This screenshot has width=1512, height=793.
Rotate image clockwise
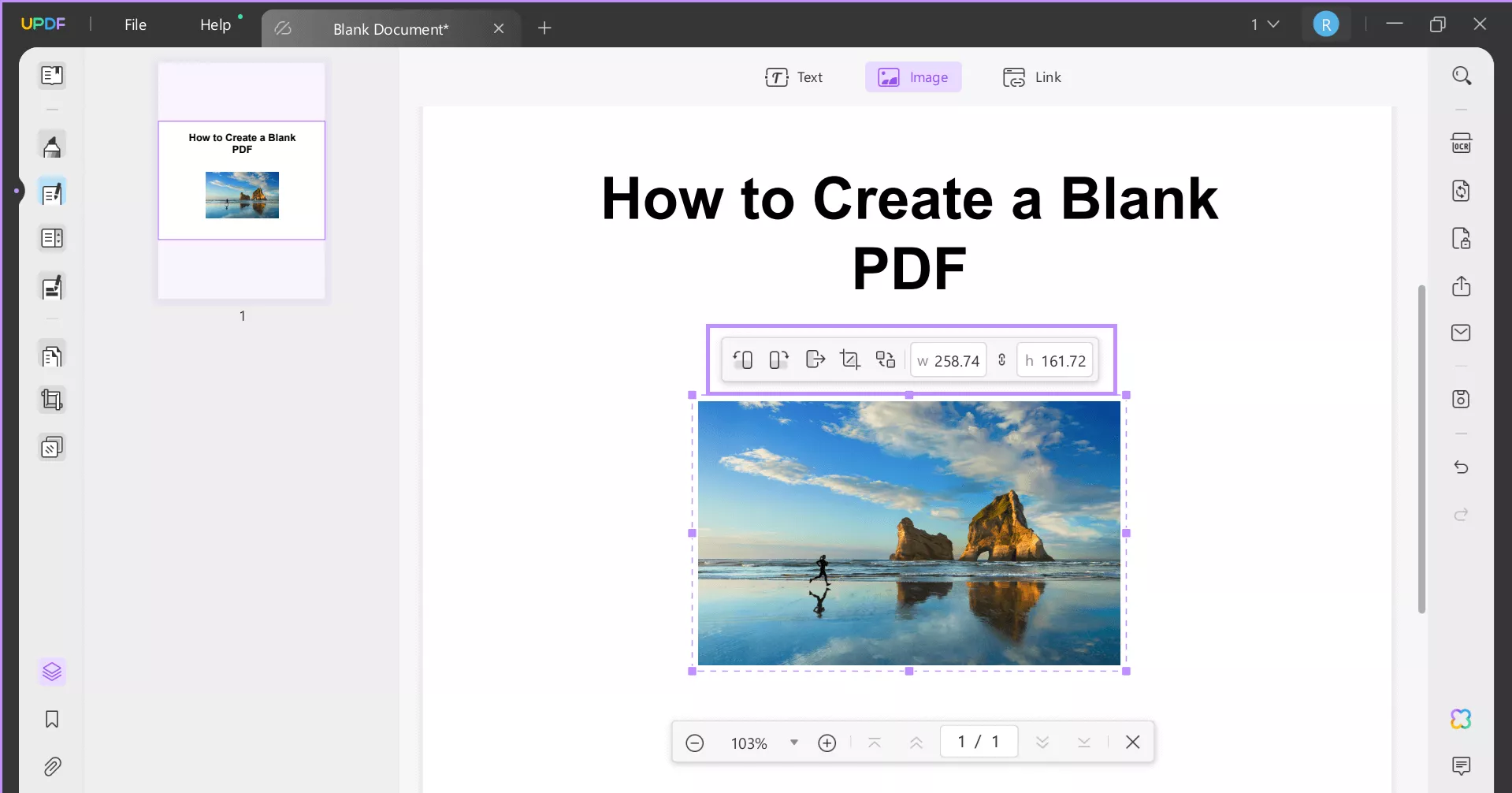[778, 360]
